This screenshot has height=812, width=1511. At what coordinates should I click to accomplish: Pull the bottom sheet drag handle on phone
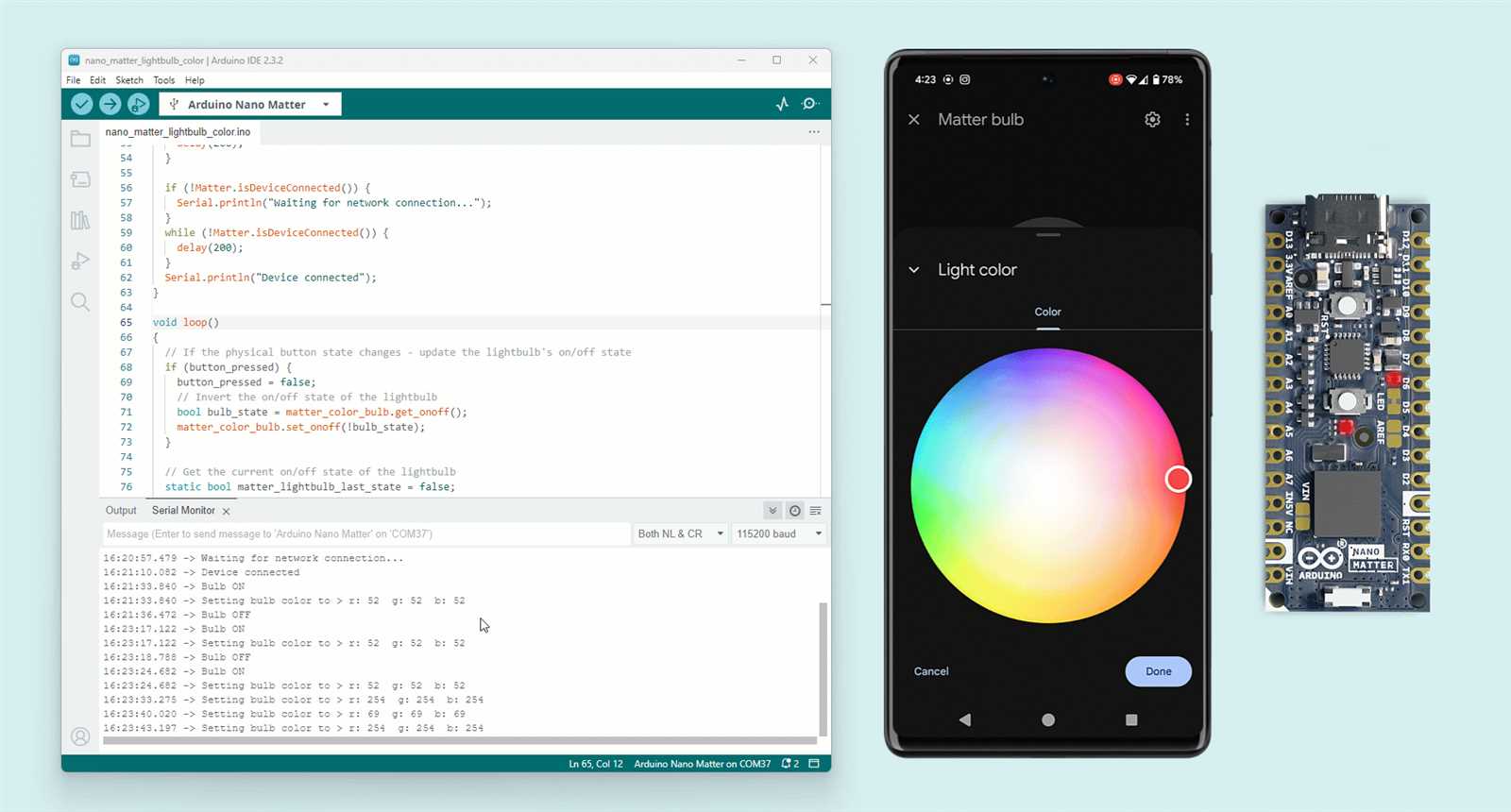tap(1048, 234)
